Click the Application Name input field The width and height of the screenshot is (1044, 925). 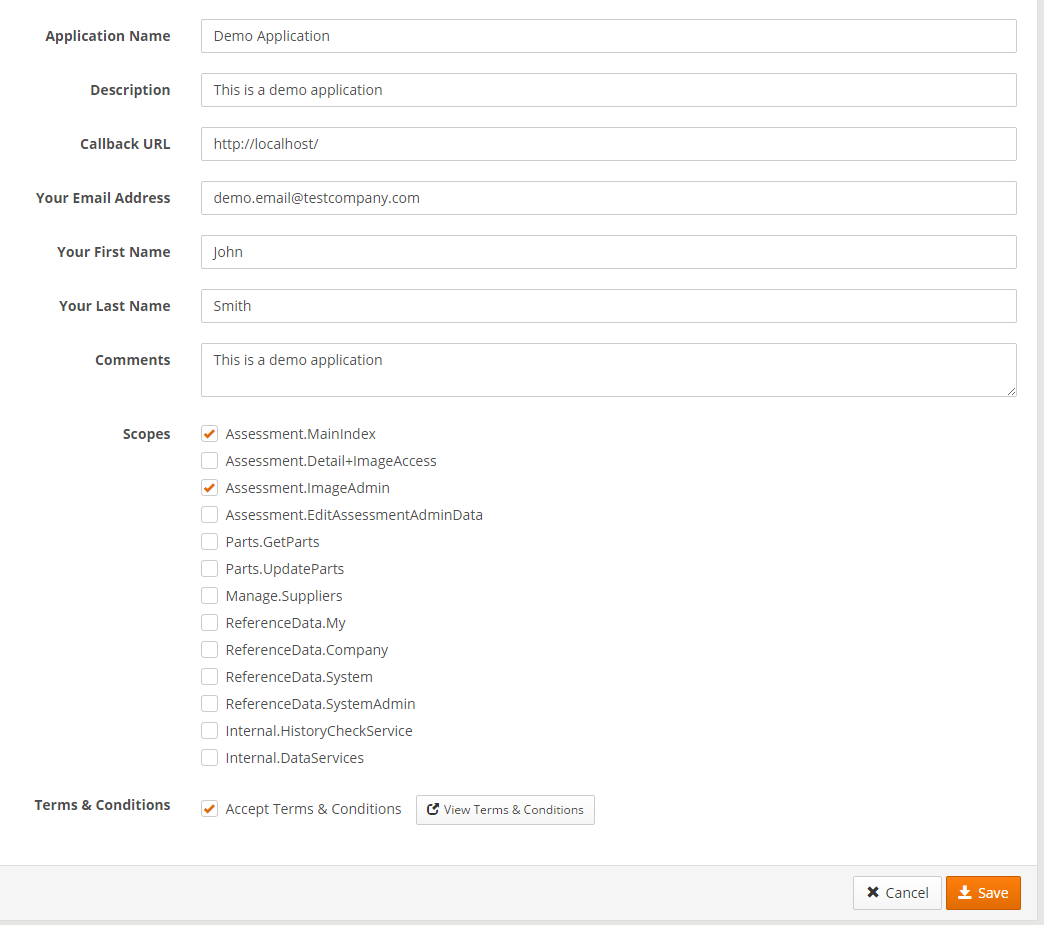coord(609,36)
